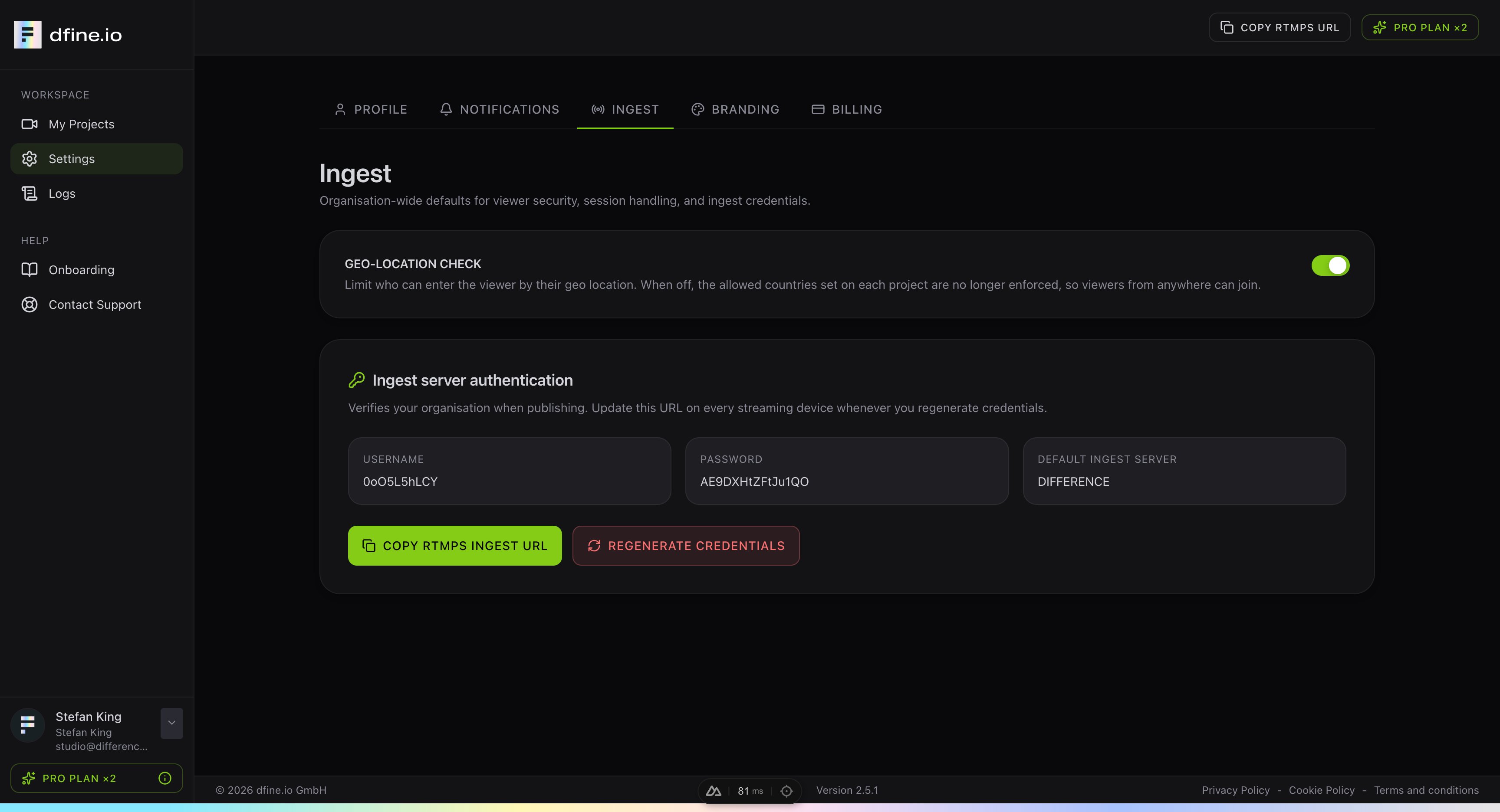Image resolution: width=1500 pixels, height=812 pixels.
Task: Open Contact Support
Action: point(97,304)
